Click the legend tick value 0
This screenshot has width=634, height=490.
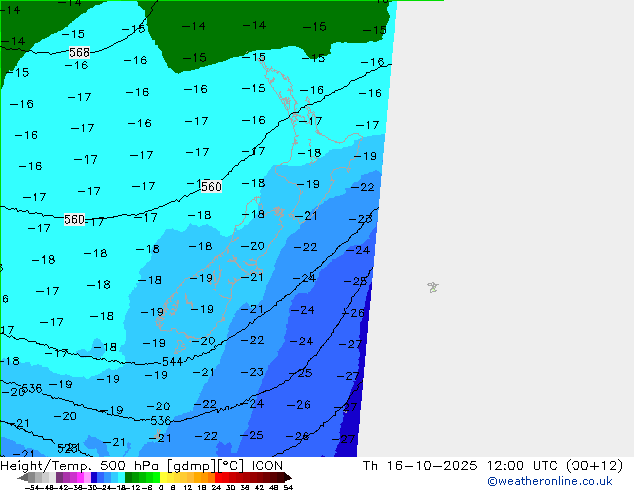click(x=161, y=487)
